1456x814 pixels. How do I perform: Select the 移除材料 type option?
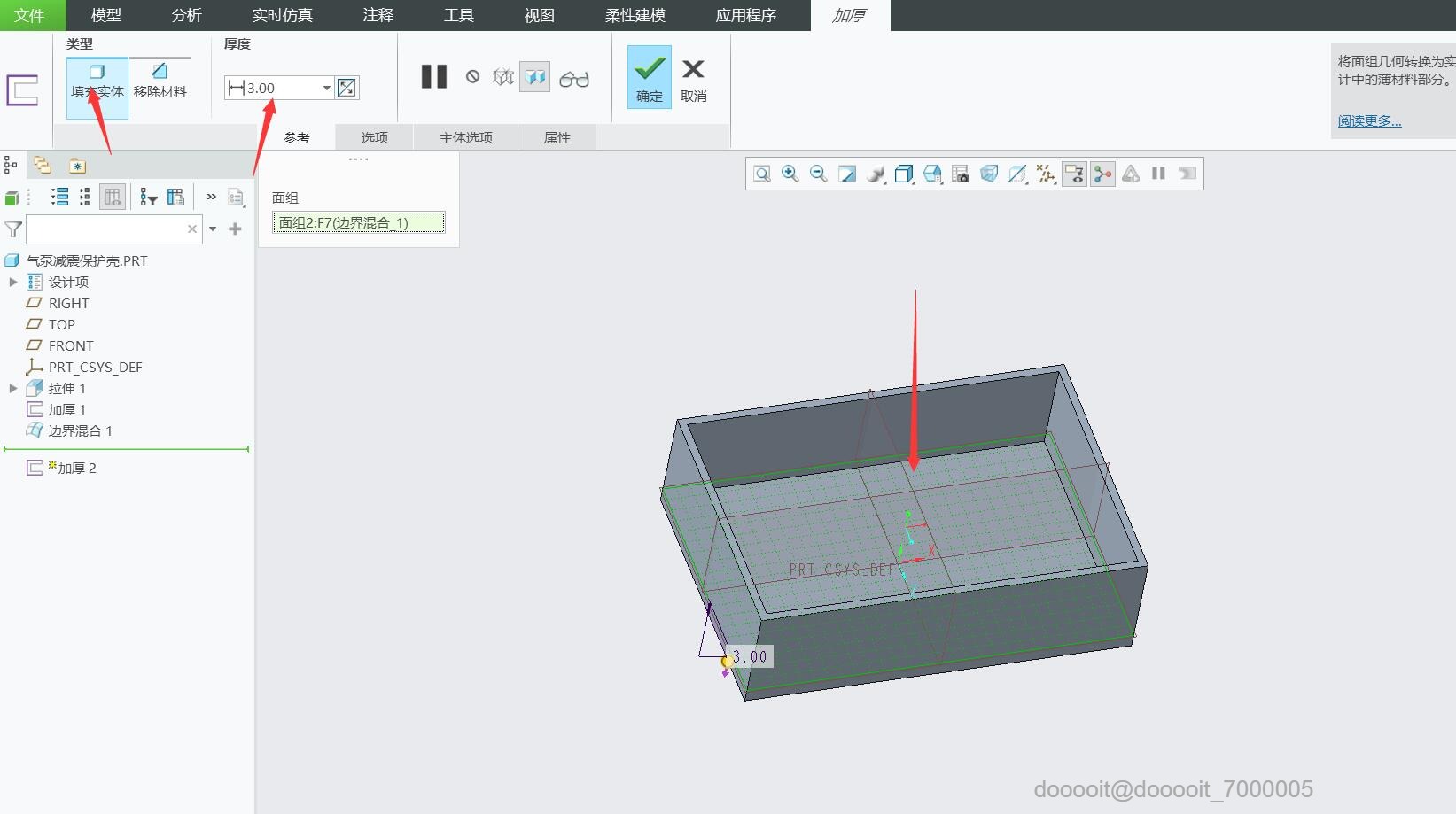(160, 81)
